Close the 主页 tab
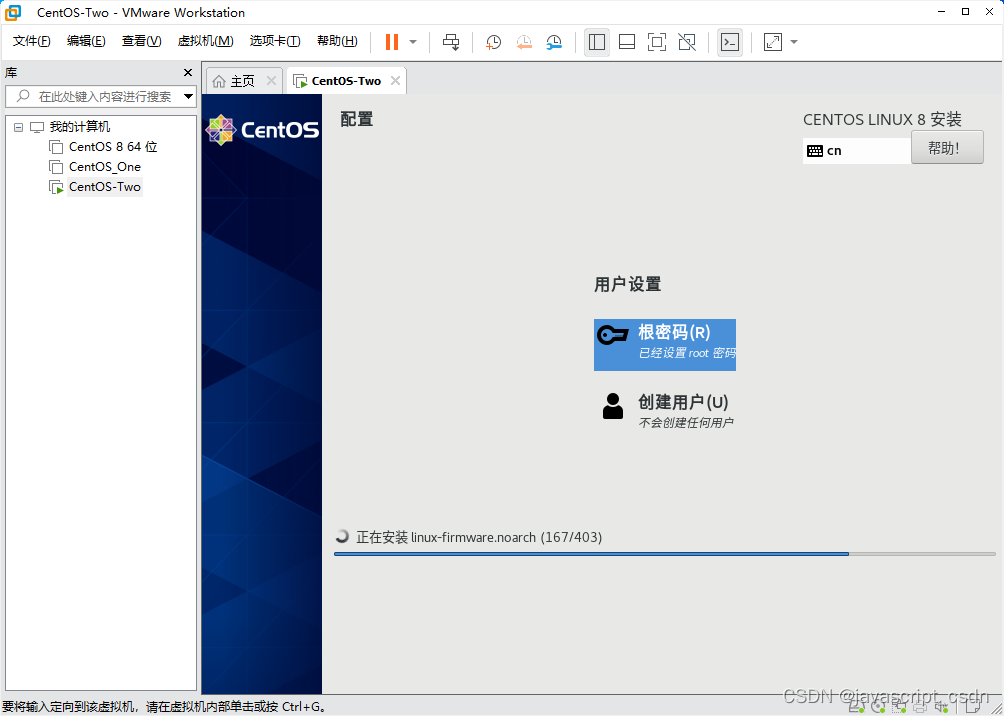 point(271,81)
